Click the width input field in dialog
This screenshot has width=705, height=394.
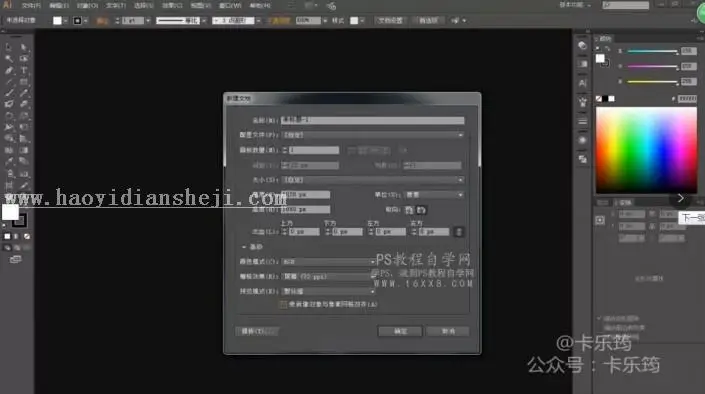click(x=306, y=195)
